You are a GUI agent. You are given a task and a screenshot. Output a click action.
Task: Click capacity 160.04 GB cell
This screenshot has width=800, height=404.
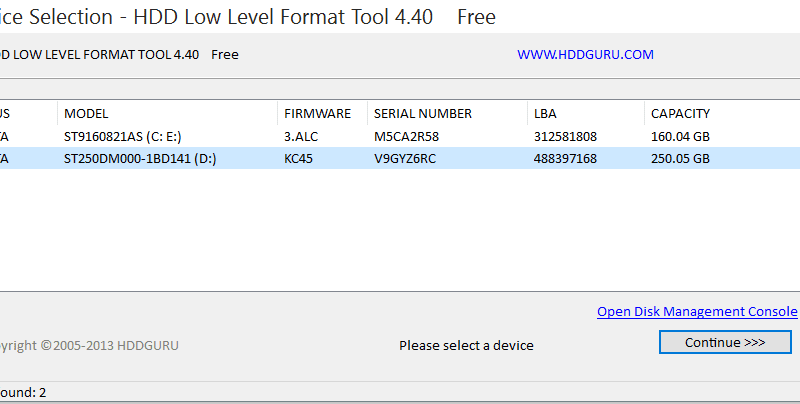pyautogui.click(x=680, y=137)
